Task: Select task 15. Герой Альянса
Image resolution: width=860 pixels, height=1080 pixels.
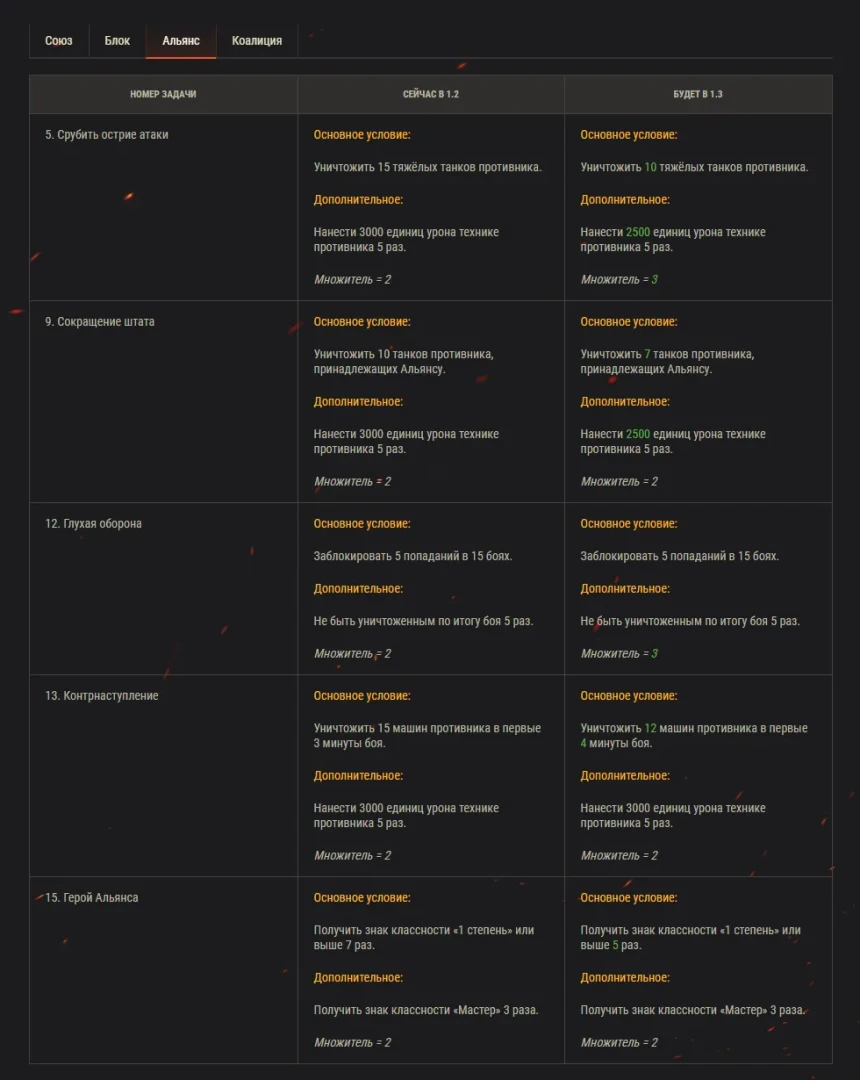Action: click(x=92, y=898)
